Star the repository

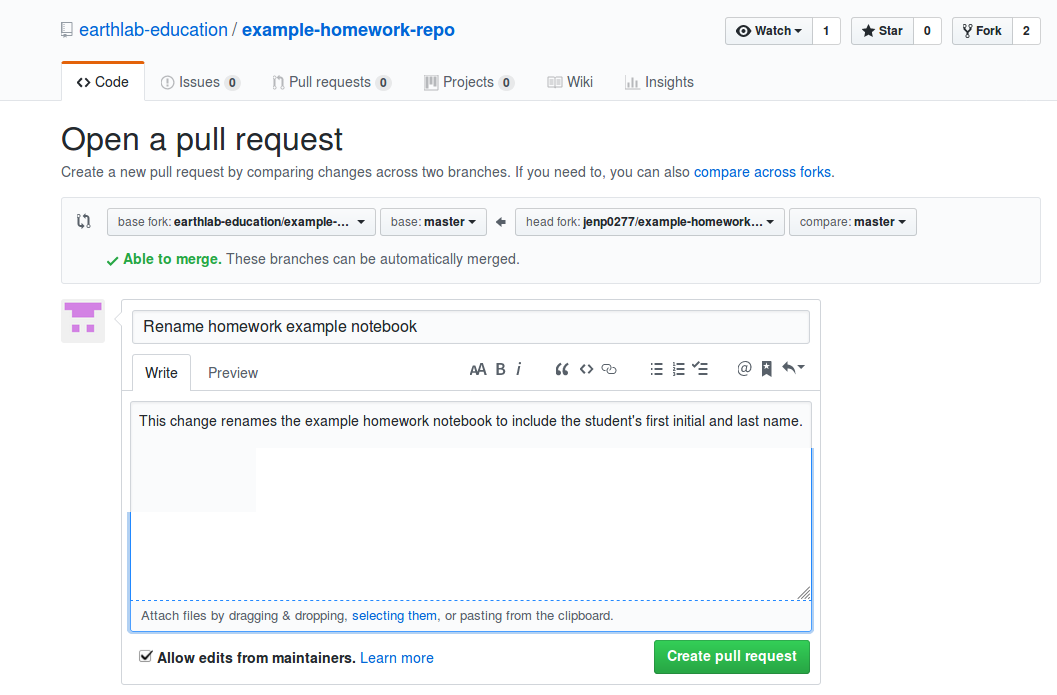[882, 31]
